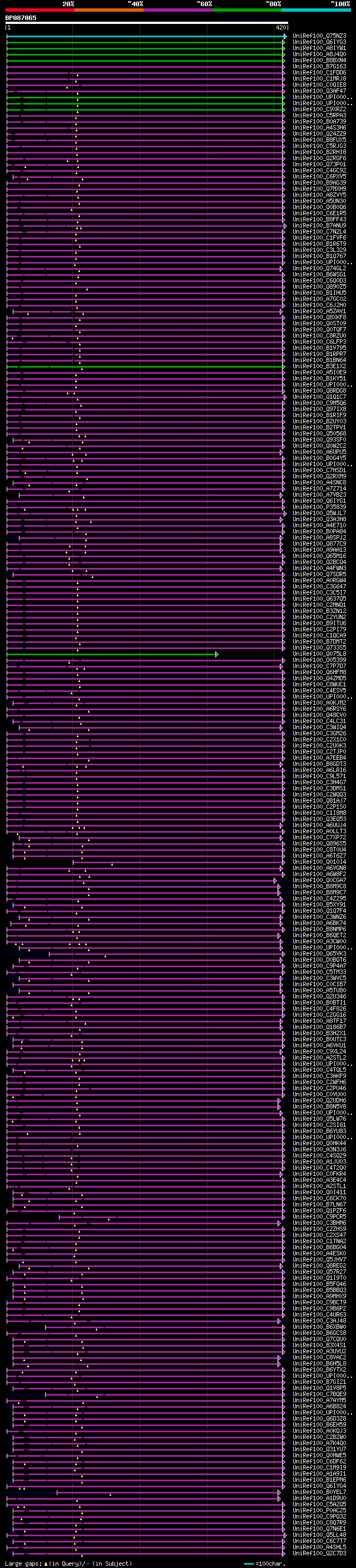Viewport: 356px width, 1568px height.
Task: Select the BP087065 query title
Action: click(x=21, y=18)
